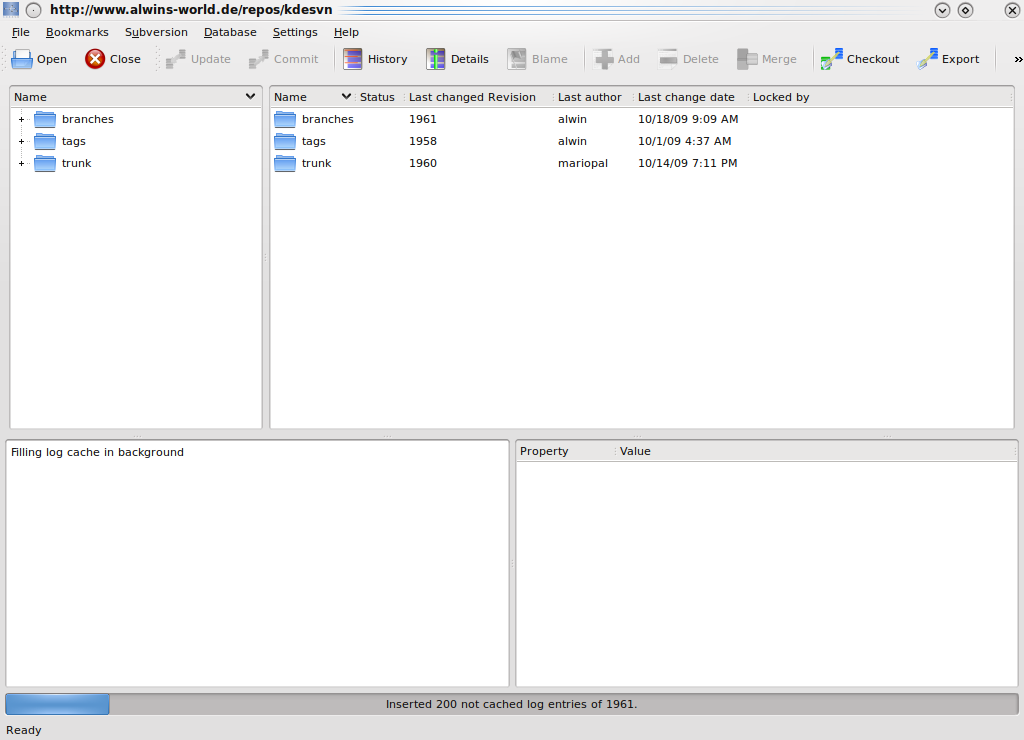1024x740 pixels.
Task: Open the Bookmarks menu
Action: (x=77, y=32)
